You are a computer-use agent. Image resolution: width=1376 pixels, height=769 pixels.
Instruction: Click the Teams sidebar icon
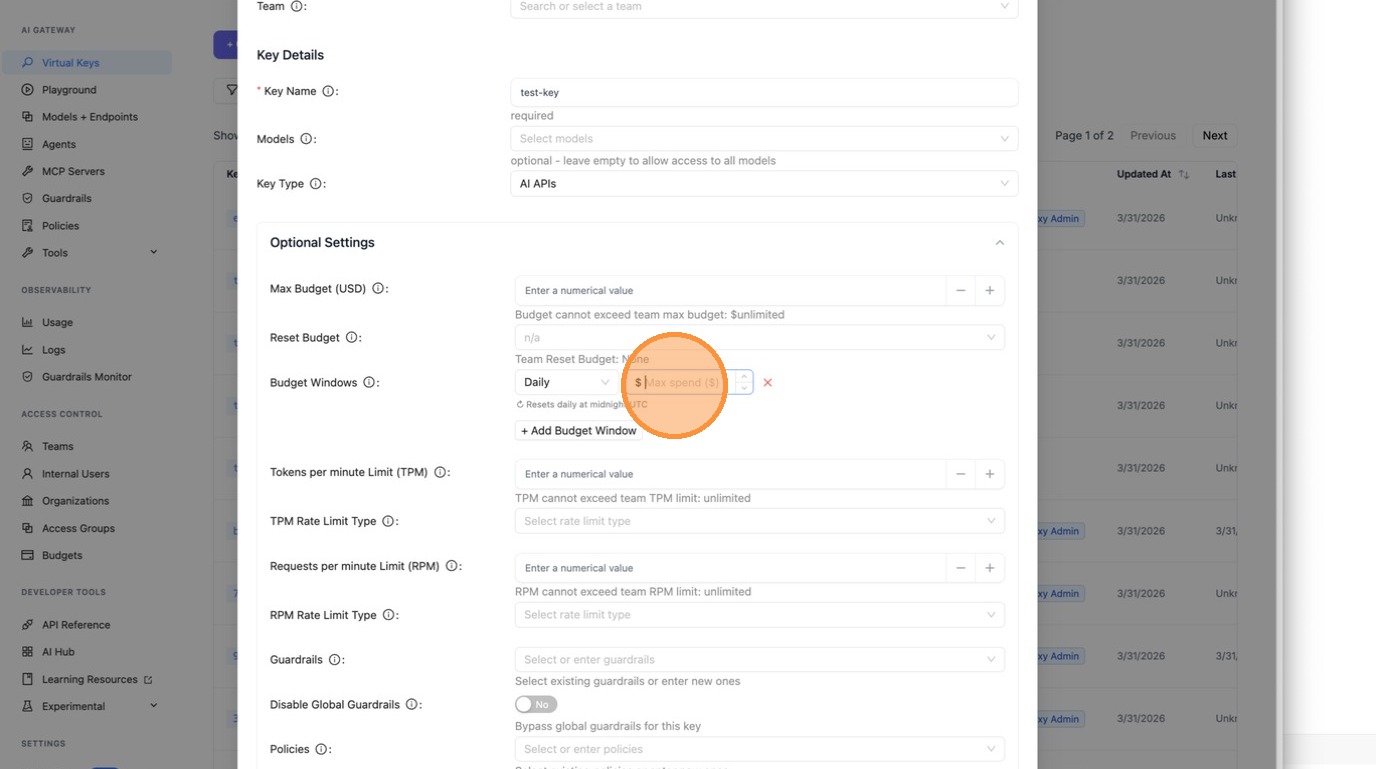pyautogui.click(x=28, y=446)
